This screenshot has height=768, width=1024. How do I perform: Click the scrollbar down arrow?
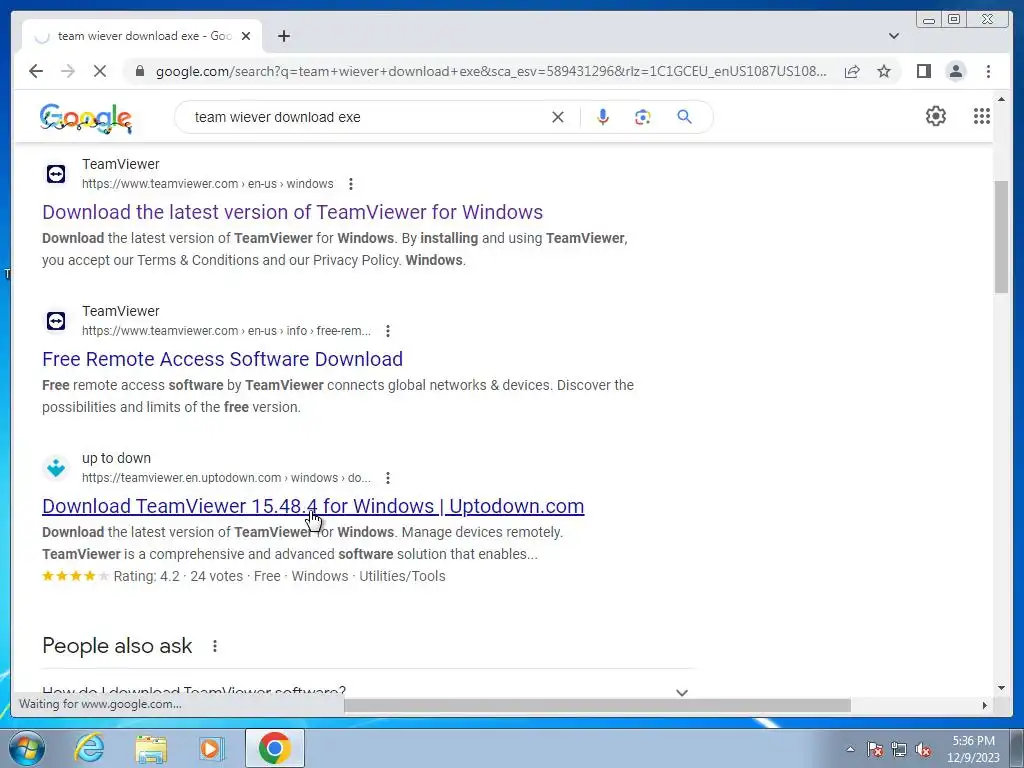tap(1001, 688)
